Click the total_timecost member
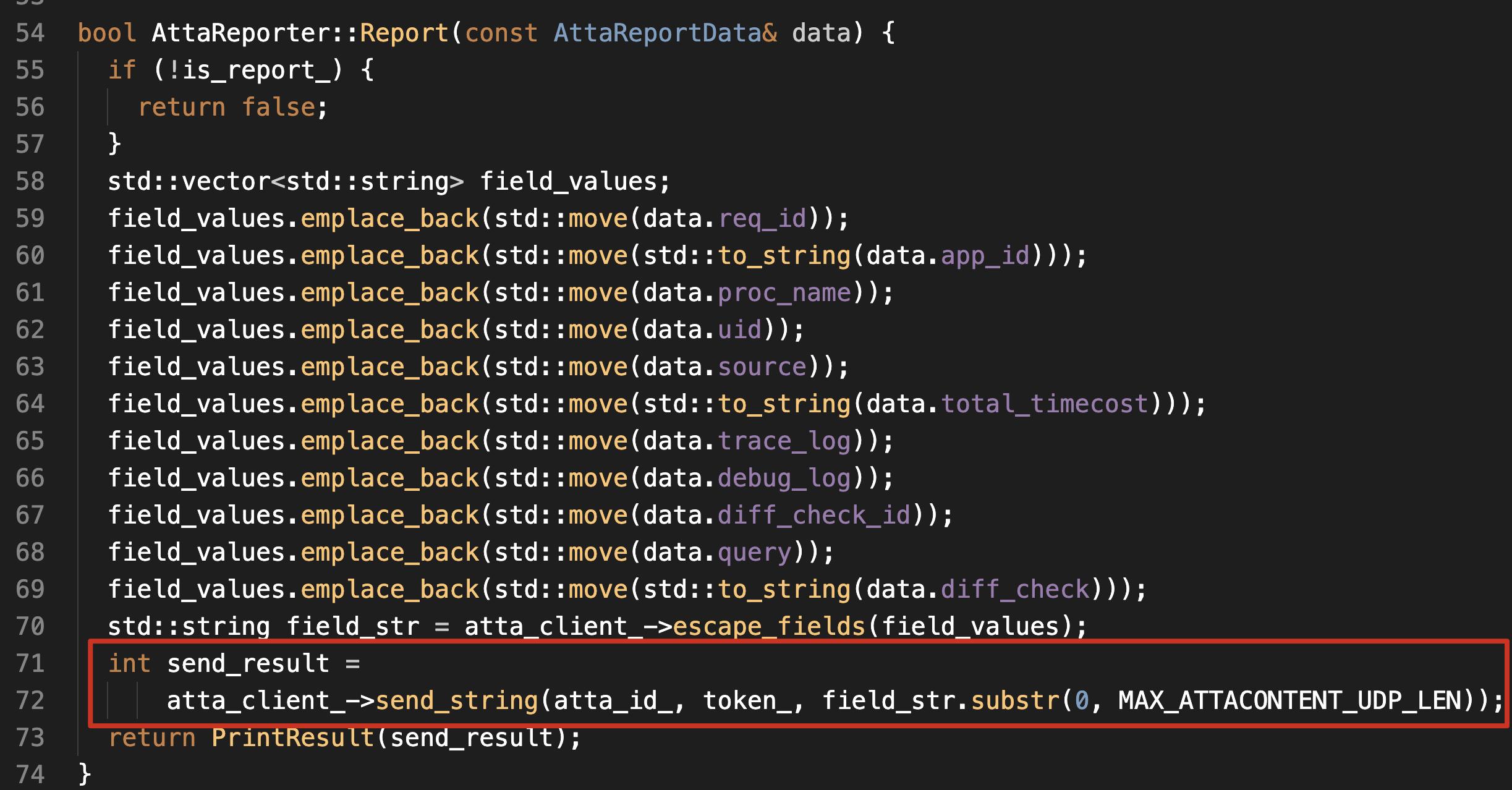 point(1044,404)
